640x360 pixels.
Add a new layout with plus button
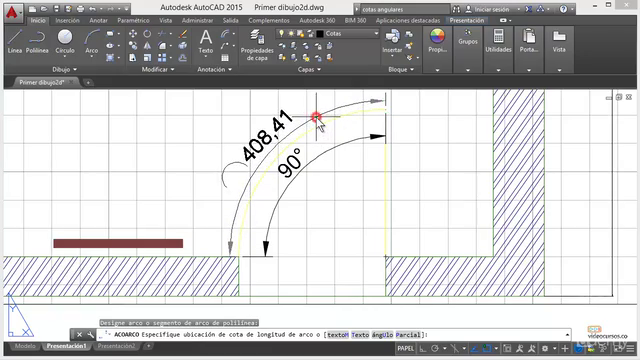coord(149,346)
